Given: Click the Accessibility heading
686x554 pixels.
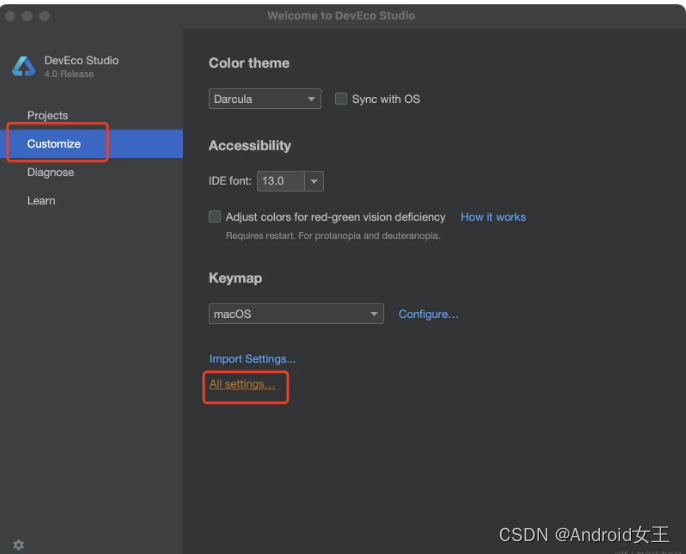Looking at the screenshot, I should 250,145.
